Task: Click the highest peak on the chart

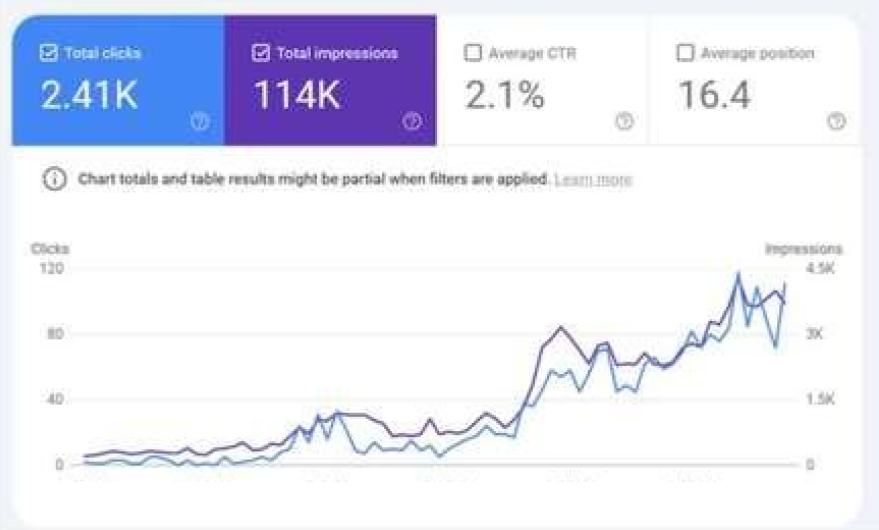Action: coord(738,273)
